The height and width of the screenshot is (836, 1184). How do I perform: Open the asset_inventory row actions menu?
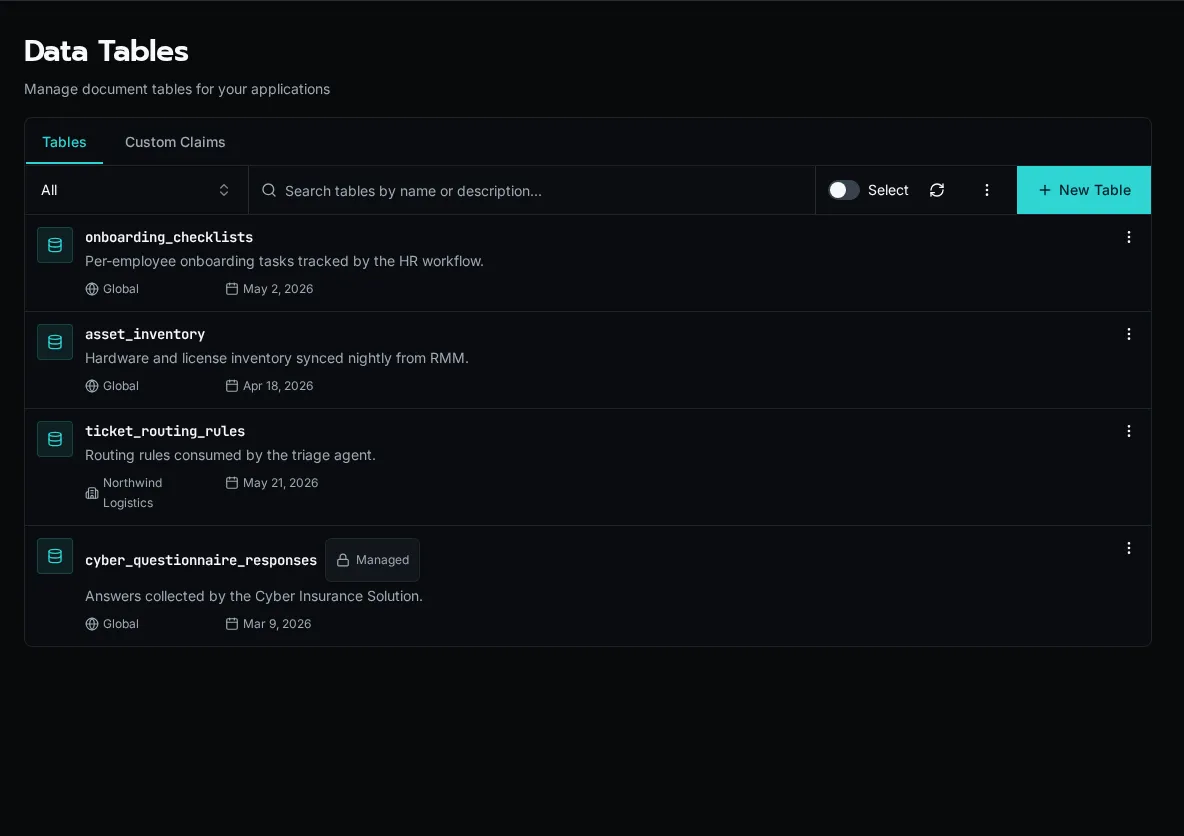pyautogui.click(x=1128, y=334)
